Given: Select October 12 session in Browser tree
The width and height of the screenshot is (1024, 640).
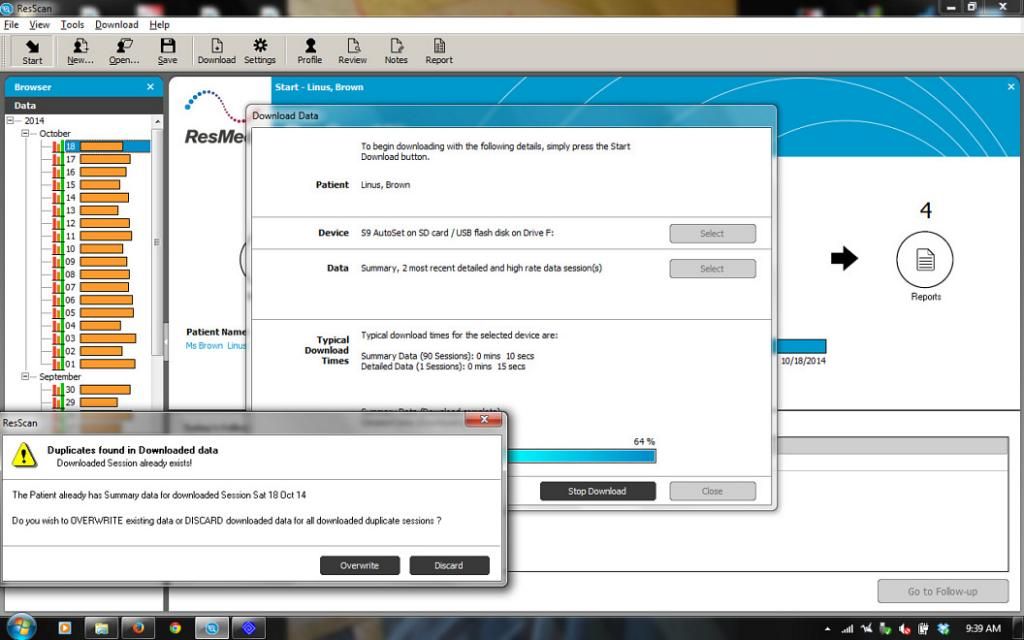Looking at the screenshot, I should coord(91,223).
